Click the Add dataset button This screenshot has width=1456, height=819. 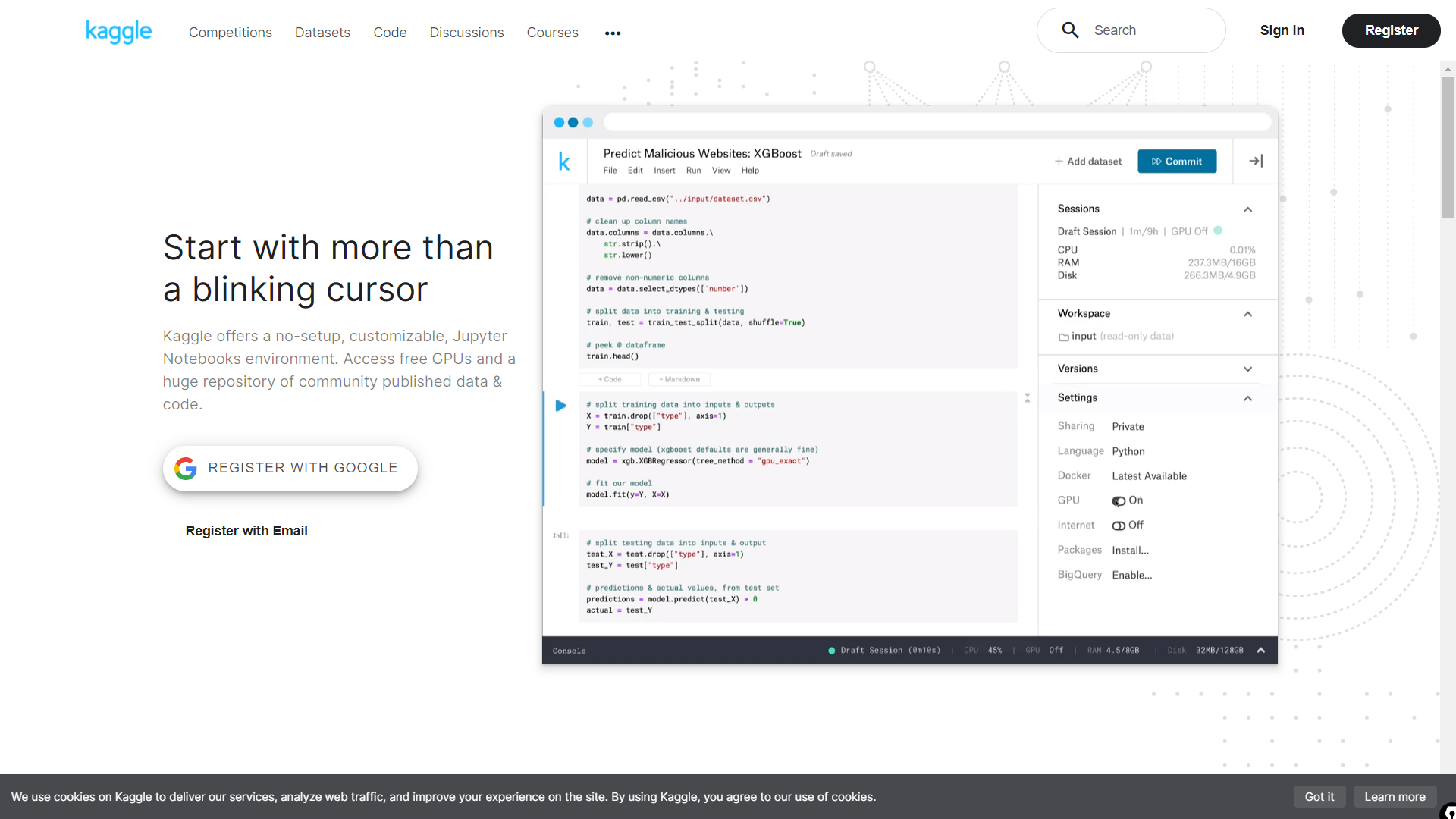(x=1088, y=162)
